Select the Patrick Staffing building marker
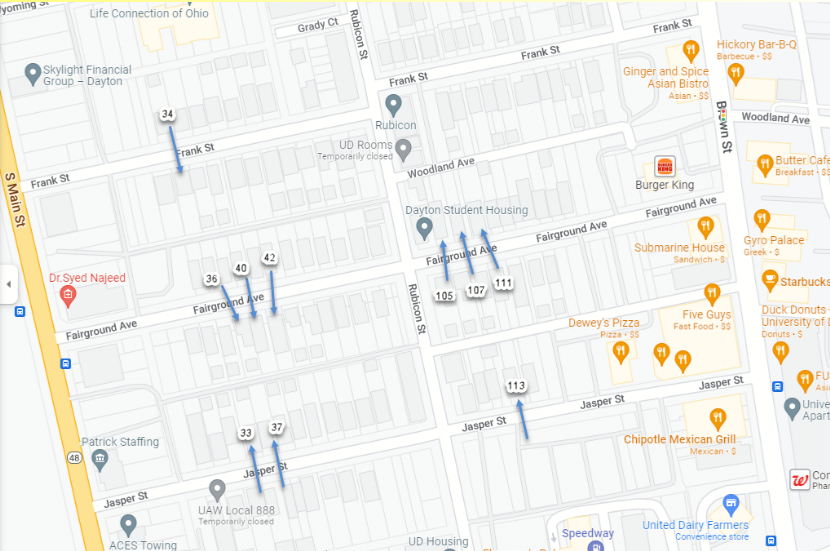830x551 pixels. 100,460
